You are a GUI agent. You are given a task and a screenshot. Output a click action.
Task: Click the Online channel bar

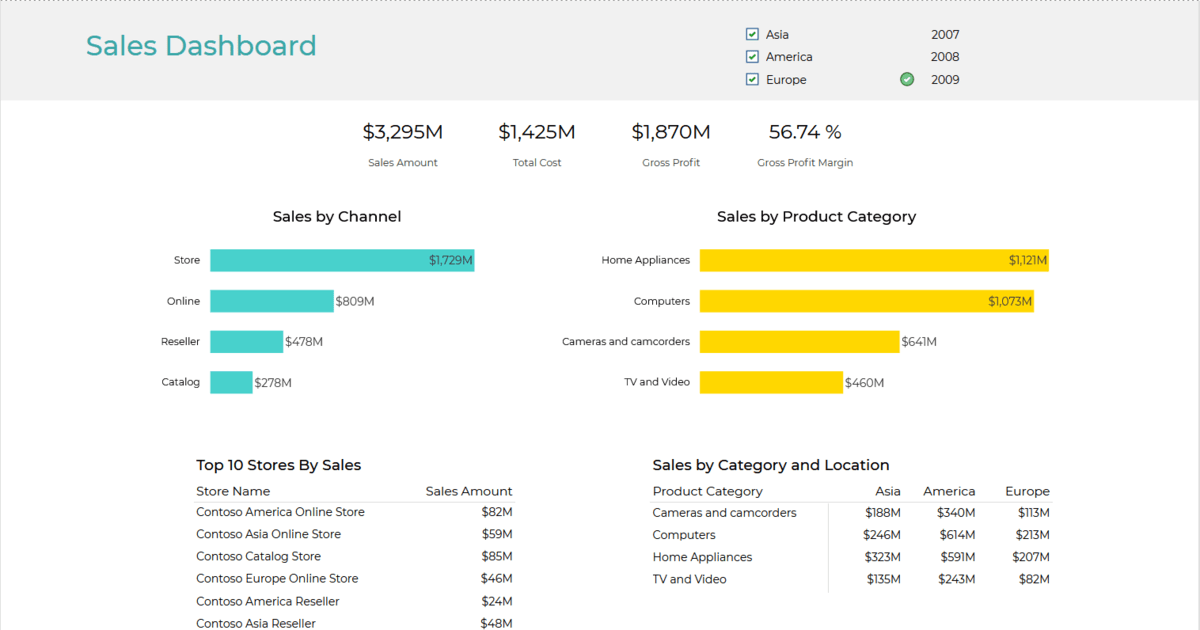tap(271, 301)
